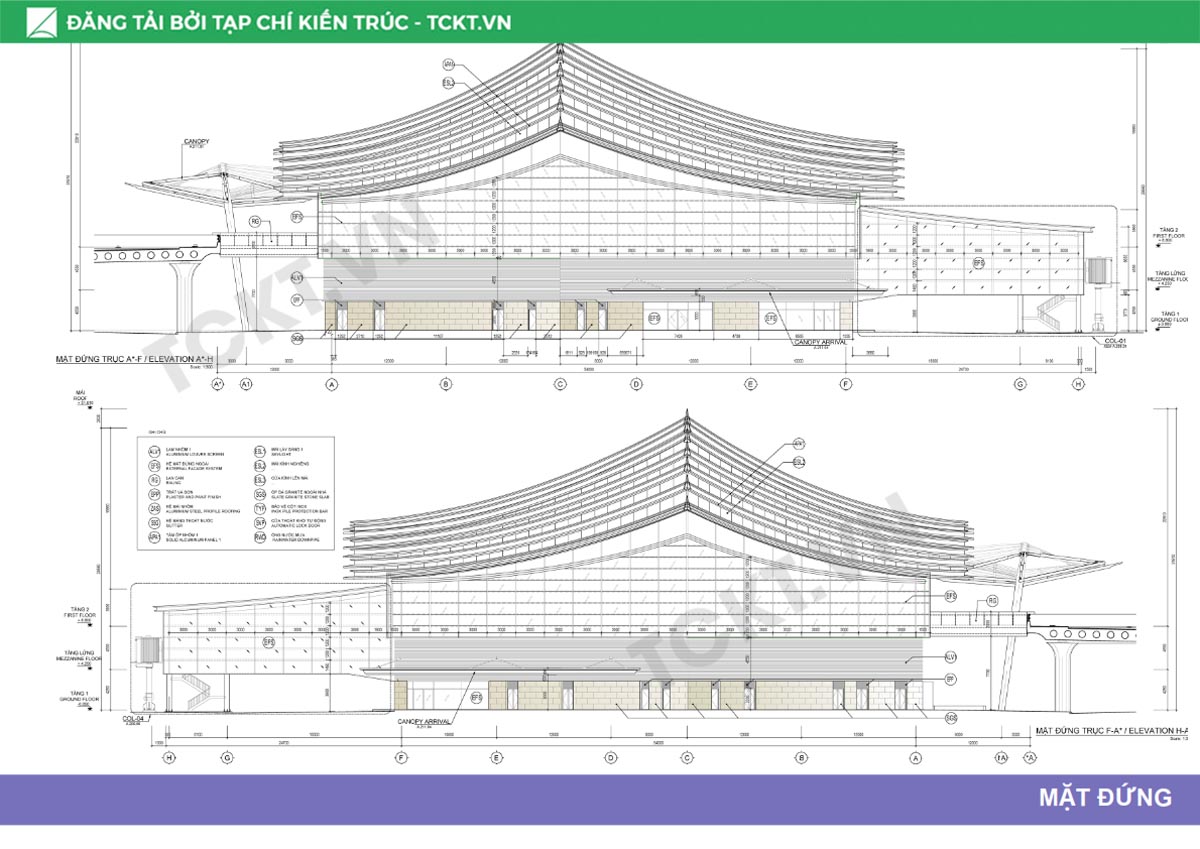Viewport: 1200px width, 849px height.
Task: Click grid bubble G under the upper elevation
Action: 1020,384
